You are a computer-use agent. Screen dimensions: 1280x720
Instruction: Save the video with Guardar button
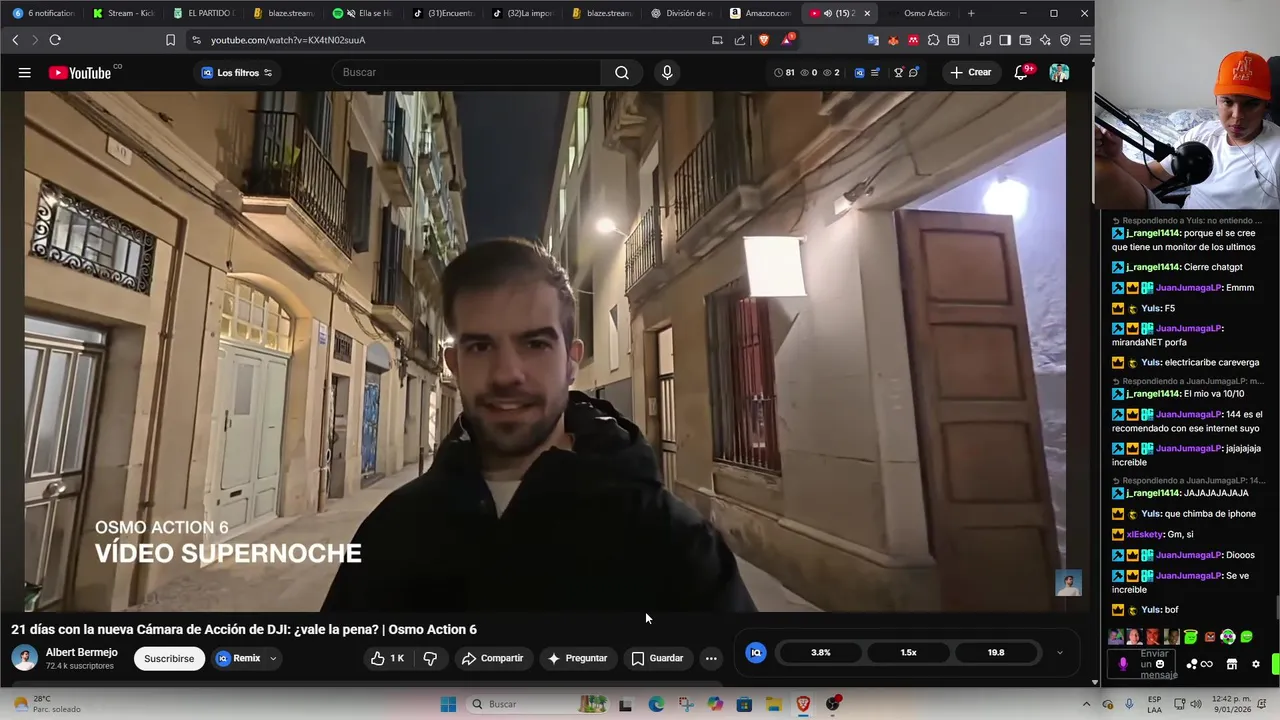coord(657,658)
